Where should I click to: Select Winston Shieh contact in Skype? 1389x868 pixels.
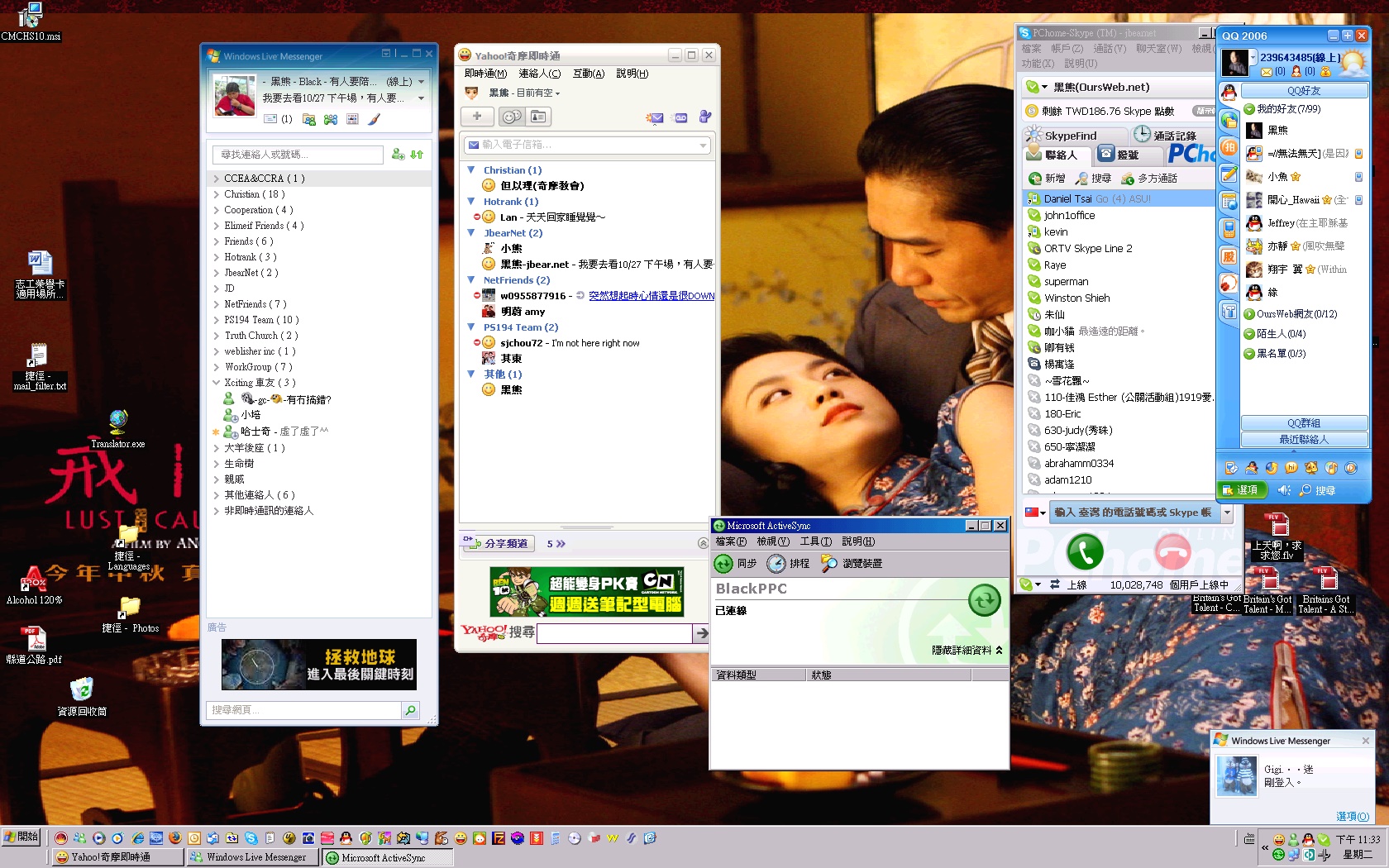pos(1118,298)
